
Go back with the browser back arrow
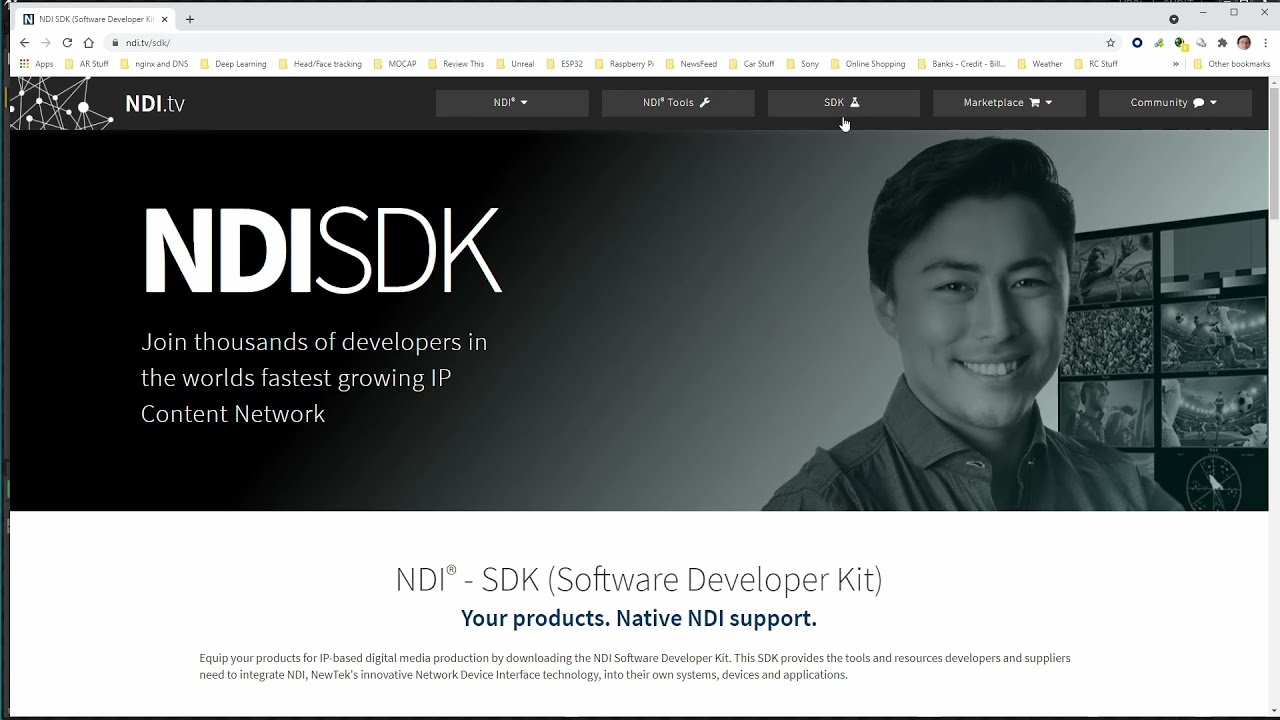[25, 43]
